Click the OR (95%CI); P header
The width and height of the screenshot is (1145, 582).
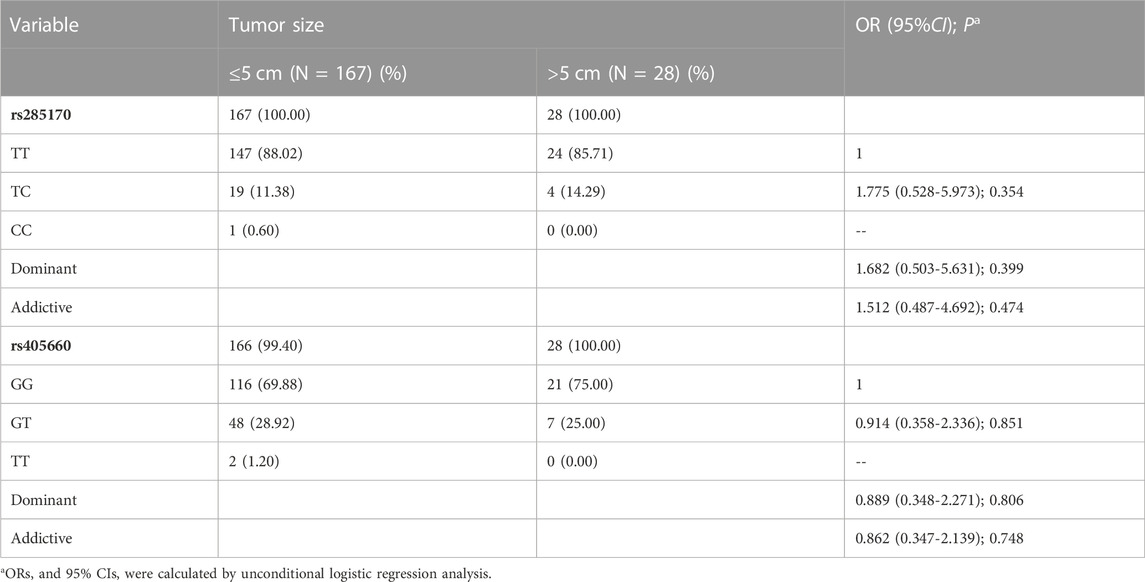916,25
